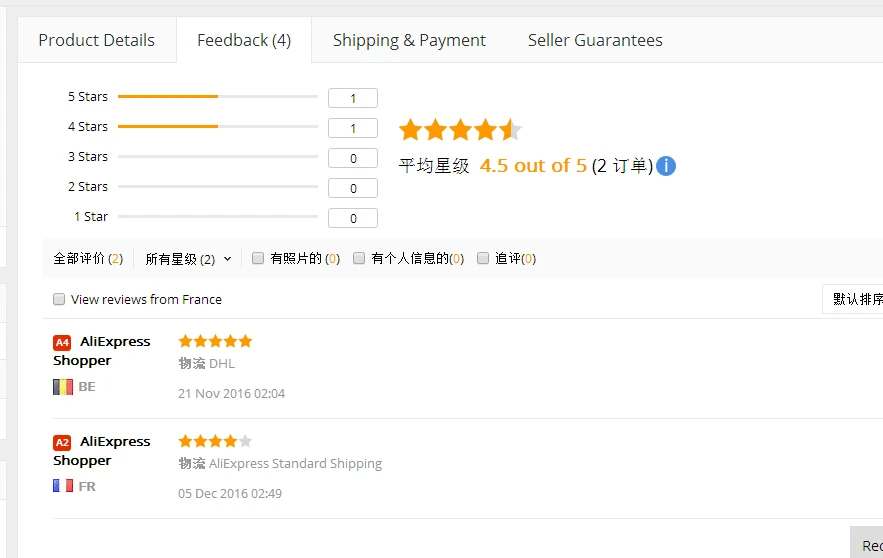The width and height of the screenshot is (883, 558).
Task: Click the A4 buyer level badge
Action: (x=62, y=342)
